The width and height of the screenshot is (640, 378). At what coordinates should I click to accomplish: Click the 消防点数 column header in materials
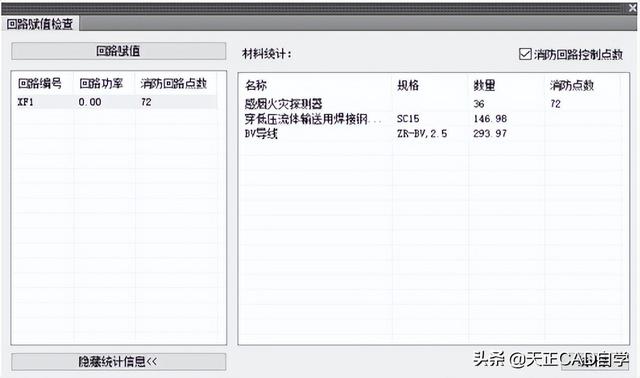tap(571, 85)
